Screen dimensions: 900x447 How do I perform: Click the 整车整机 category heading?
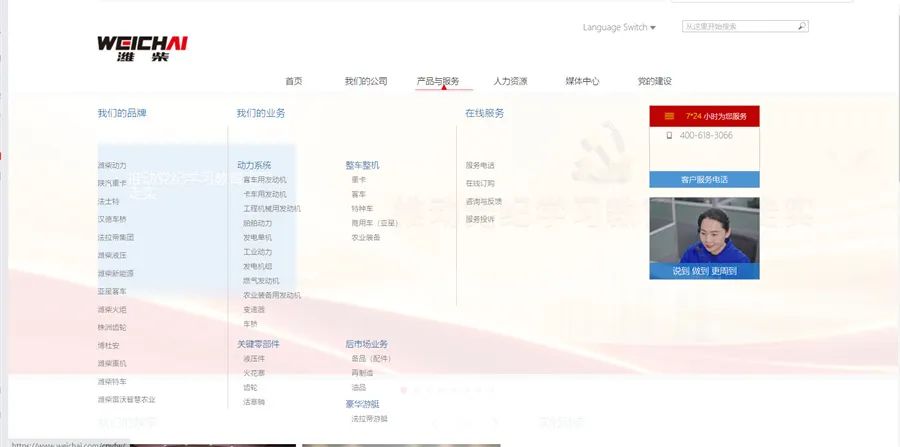point(362,165)
